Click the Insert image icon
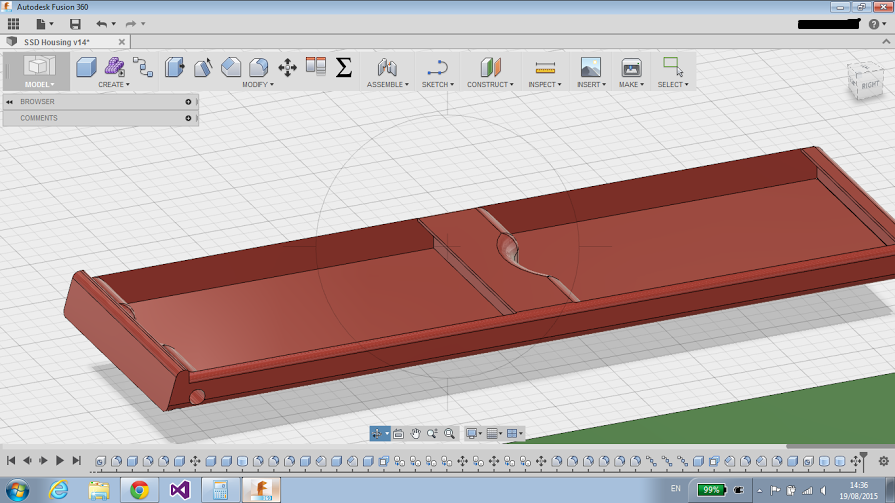 click(x=591, y=67)
